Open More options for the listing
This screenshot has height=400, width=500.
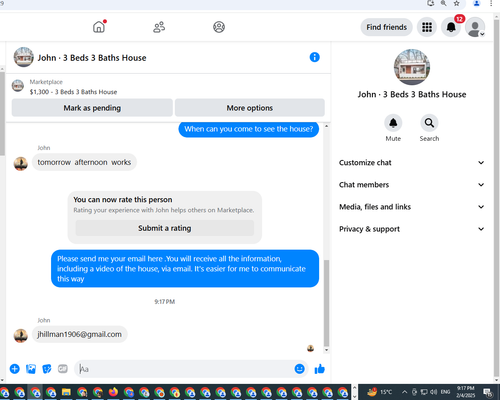point(250,108)
